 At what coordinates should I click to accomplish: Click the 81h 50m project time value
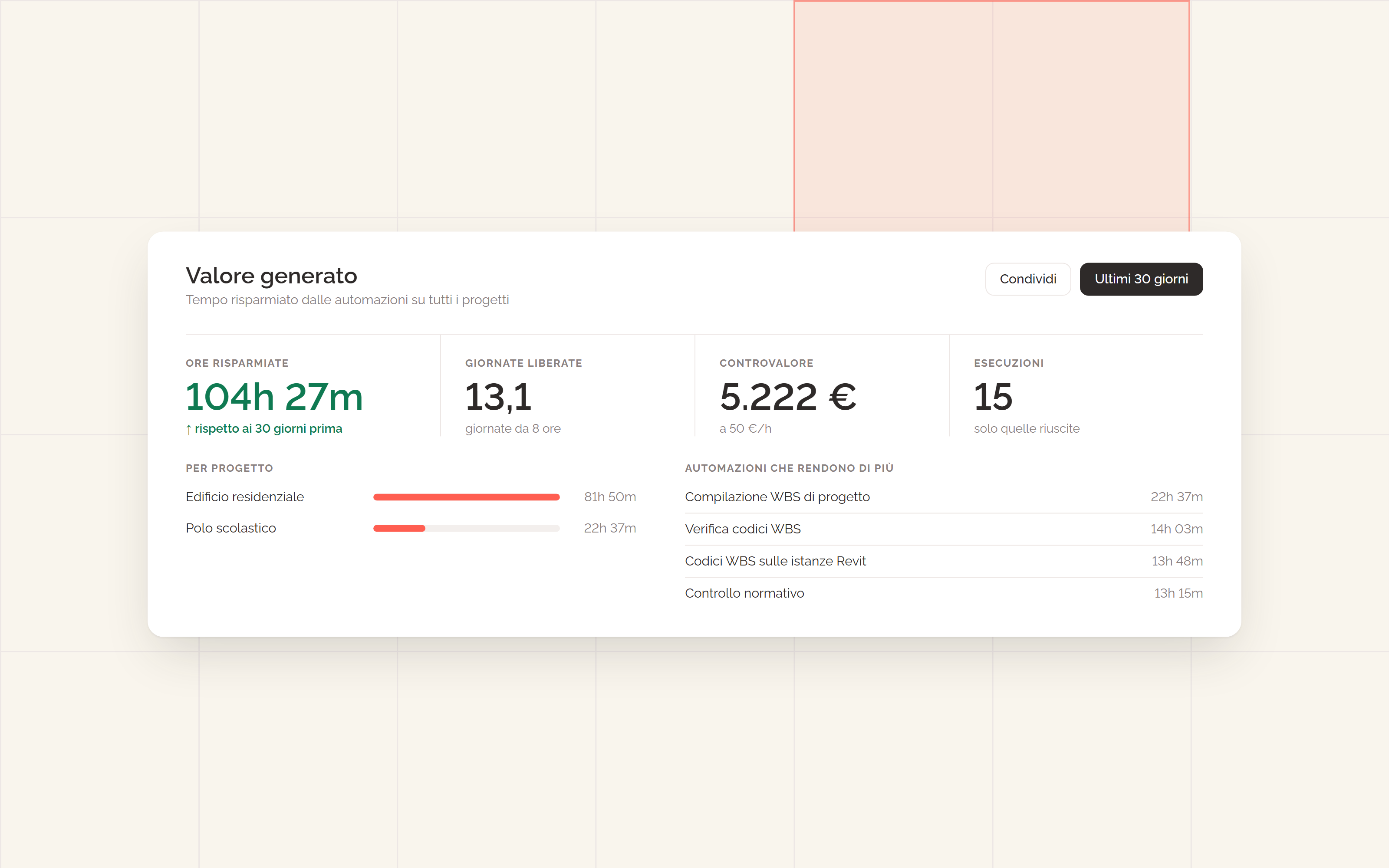610,497
